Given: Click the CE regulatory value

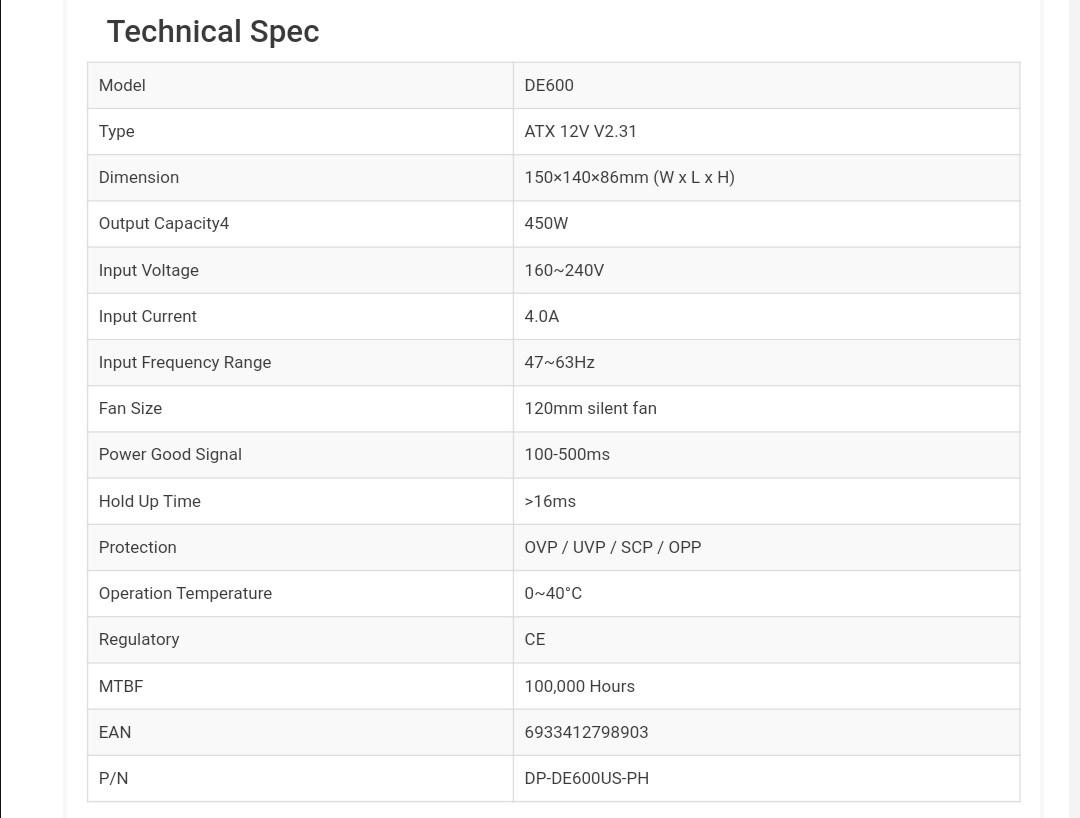Looking at the screenshot, I should click(x=534, y=640).
